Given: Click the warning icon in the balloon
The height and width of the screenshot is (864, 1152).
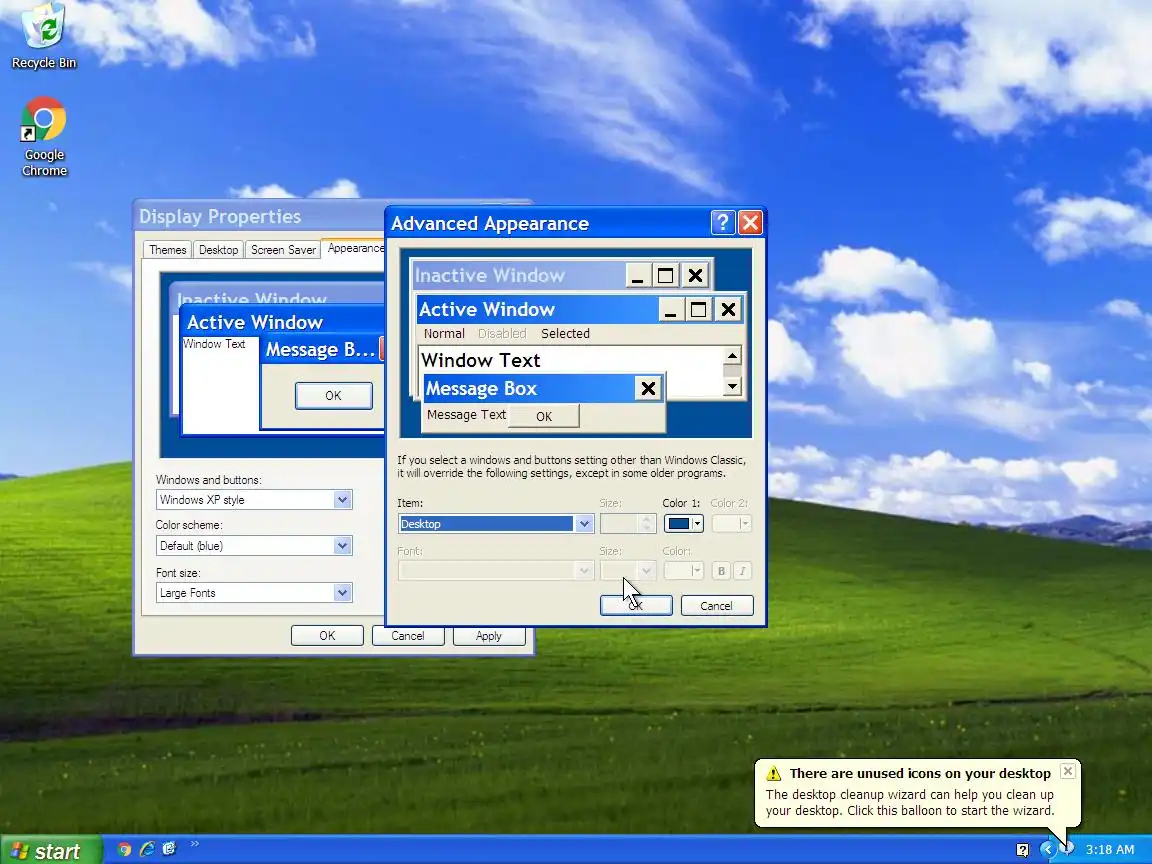Looking at the screenshot, I should click(x=774, y=774).
